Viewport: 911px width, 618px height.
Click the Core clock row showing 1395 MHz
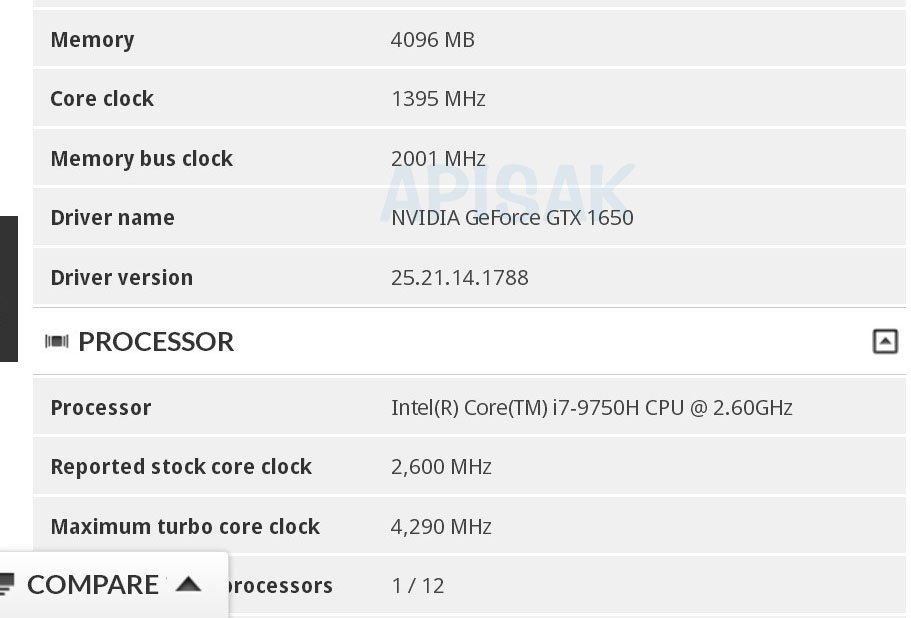click(439, 99)
